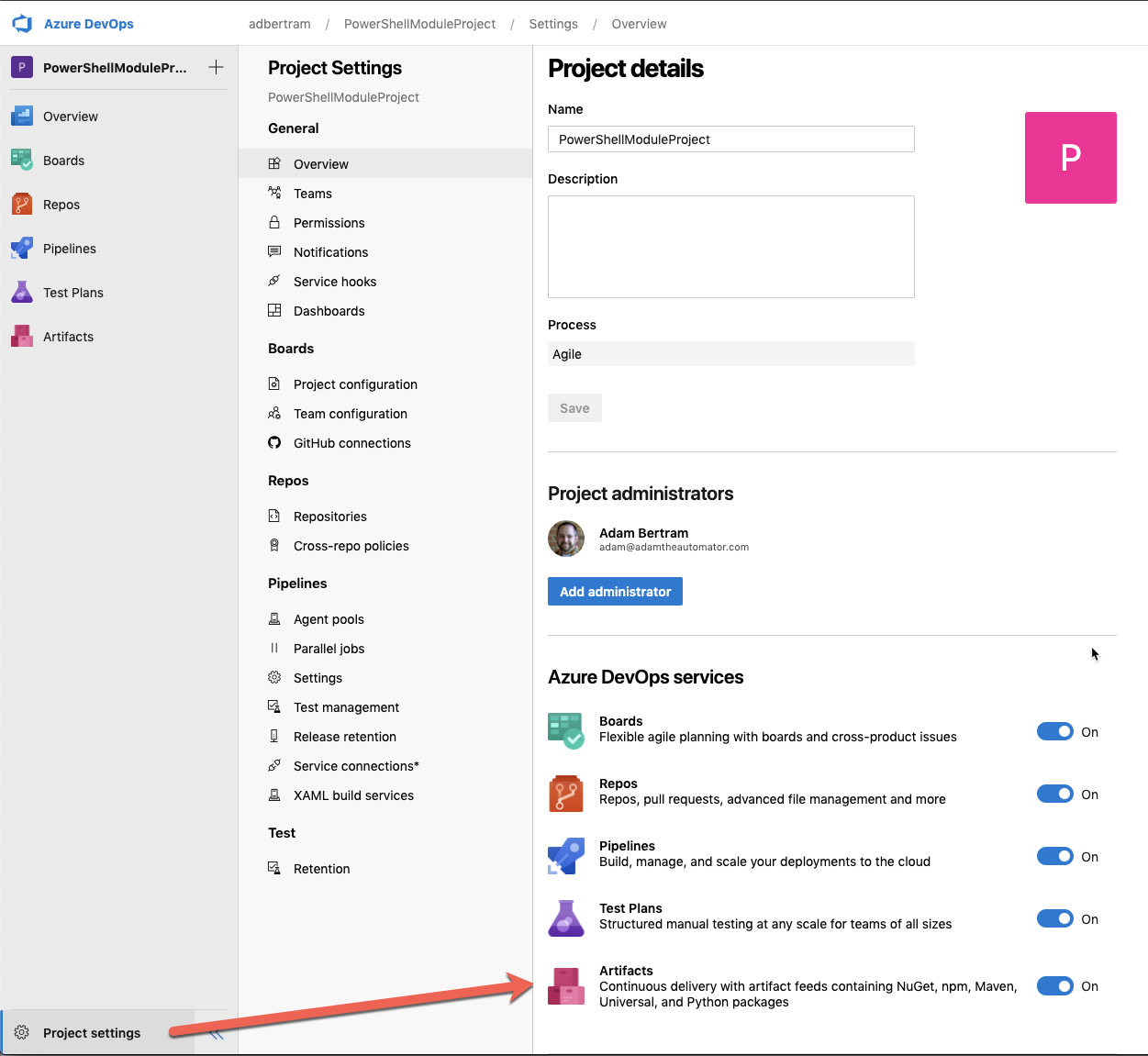Click the Service hooks plug icon

click(x=274, y=281)
